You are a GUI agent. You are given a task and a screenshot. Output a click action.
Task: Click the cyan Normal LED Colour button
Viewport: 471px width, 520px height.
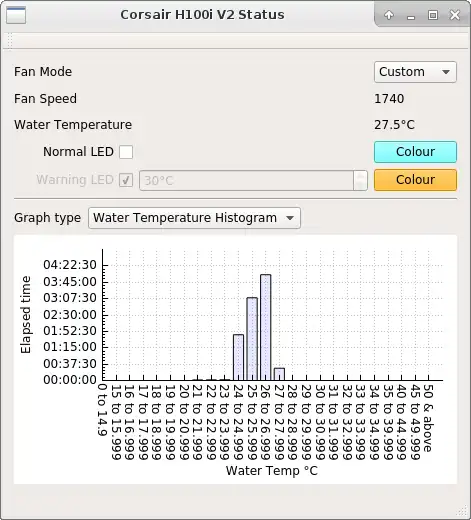point(415,152)
